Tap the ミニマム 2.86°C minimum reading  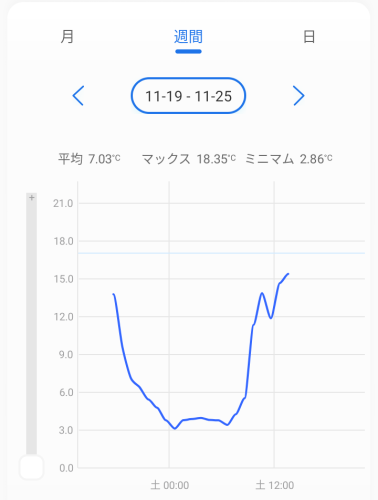[289, 159]
